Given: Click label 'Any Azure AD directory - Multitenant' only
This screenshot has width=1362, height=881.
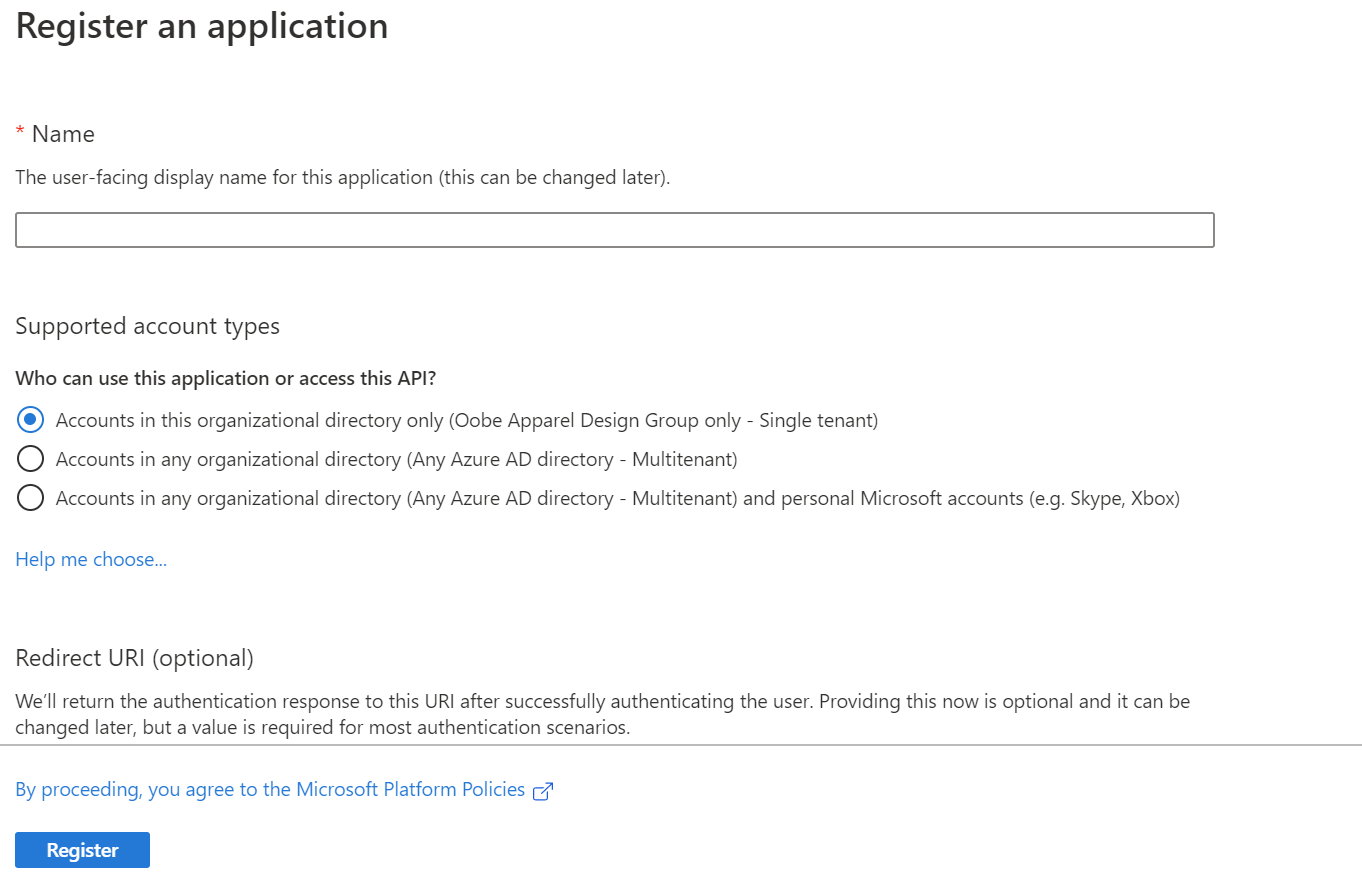Looking at the screenshot, I should pos(397,459).
